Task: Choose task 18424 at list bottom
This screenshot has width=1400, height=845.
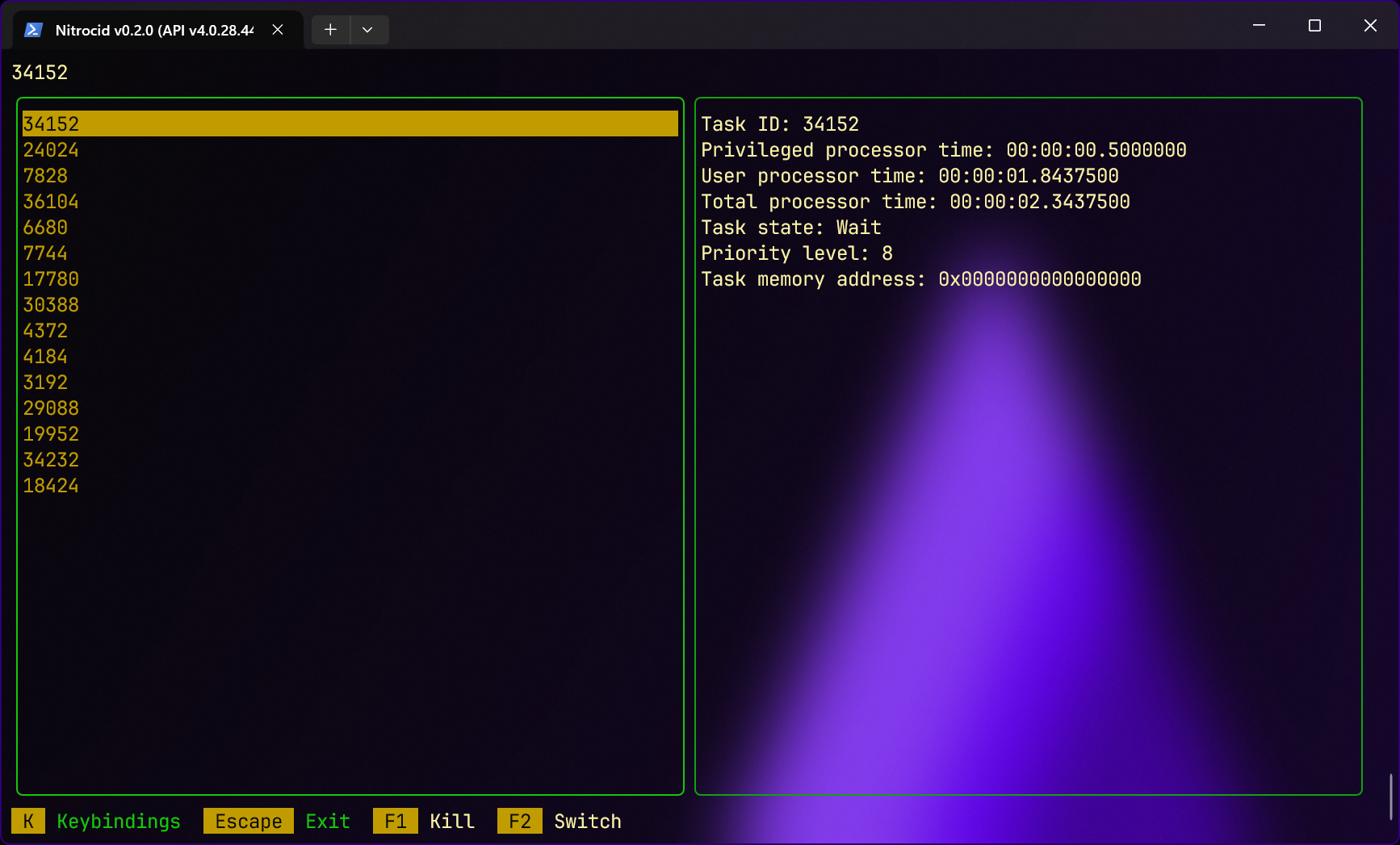Action: (x=51, y=486)
